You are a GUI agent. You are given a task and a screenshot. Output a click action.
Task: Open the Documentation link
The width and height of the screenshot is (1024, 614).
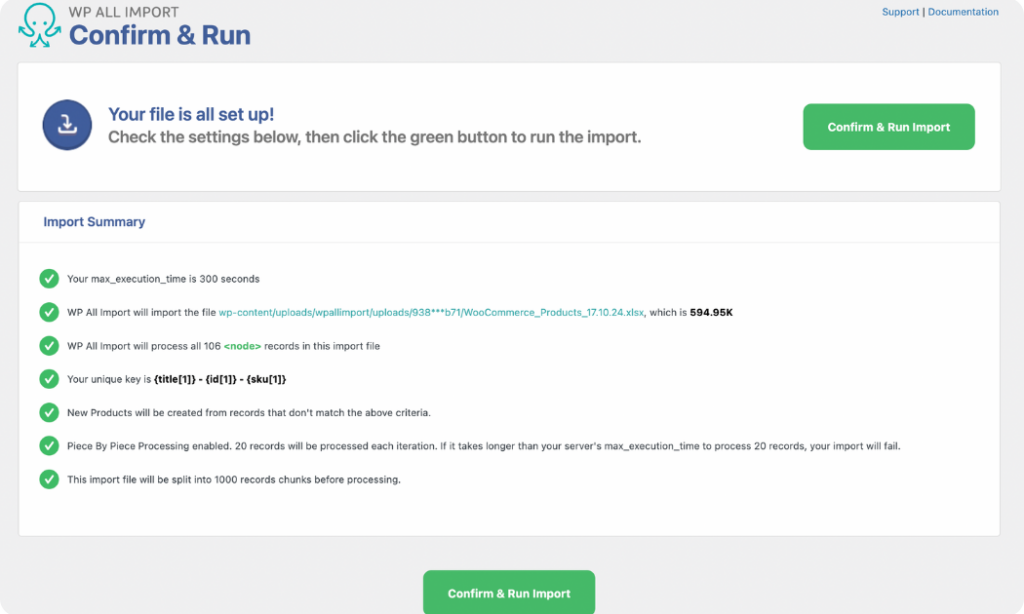click(x=963, y=12)
